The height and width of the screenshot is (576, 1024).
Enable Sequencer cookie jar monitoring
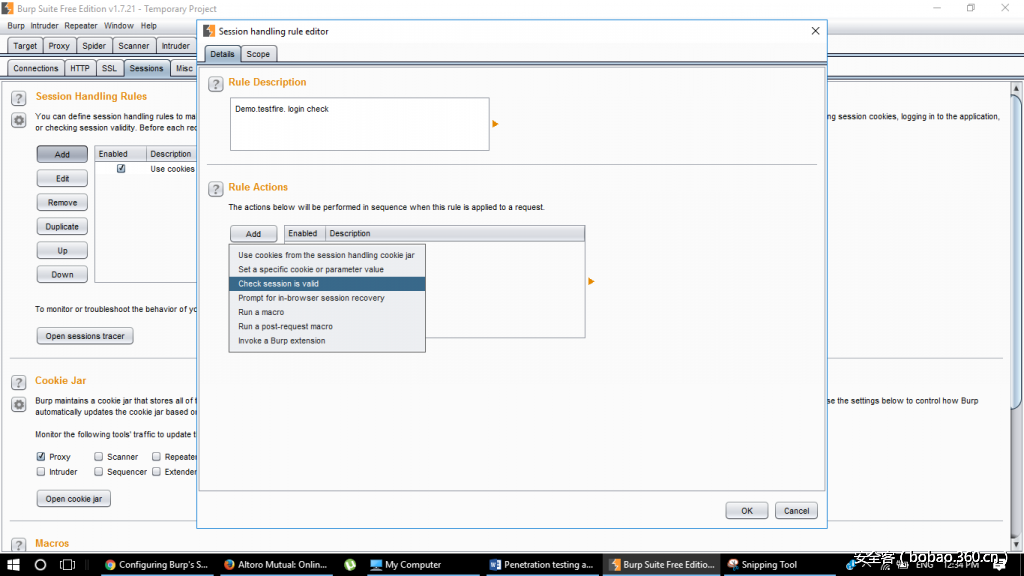tap(99, 472)
